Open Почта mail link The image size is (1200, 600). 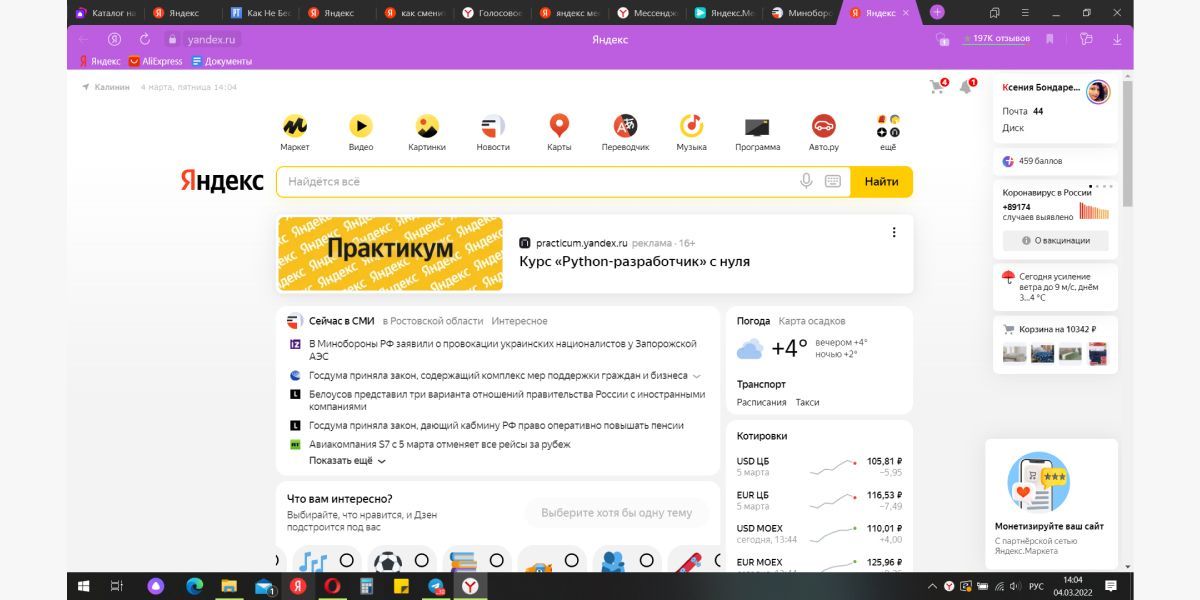pos(1015,111)
